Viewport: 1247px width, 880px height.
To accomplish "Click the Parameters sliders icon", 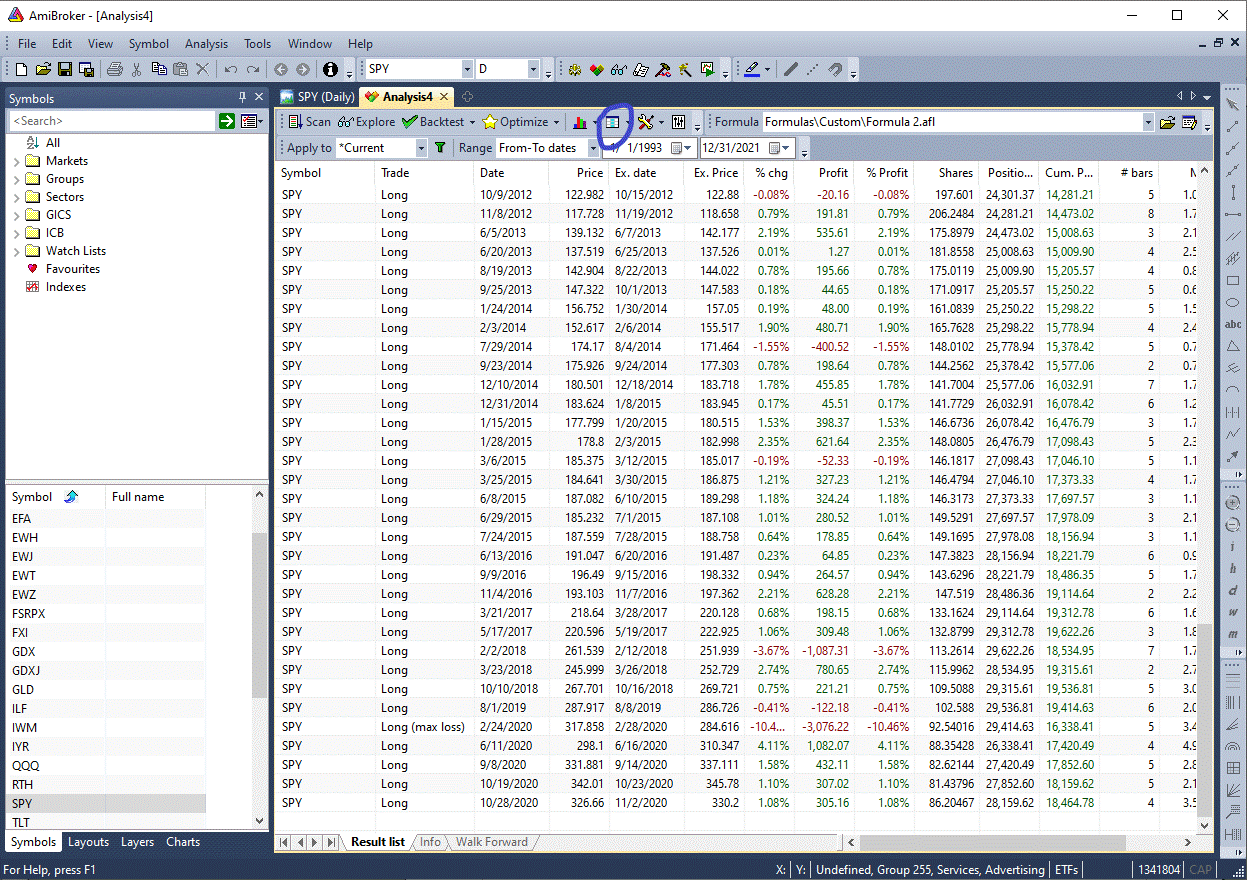I will click(x=679, y=122).
